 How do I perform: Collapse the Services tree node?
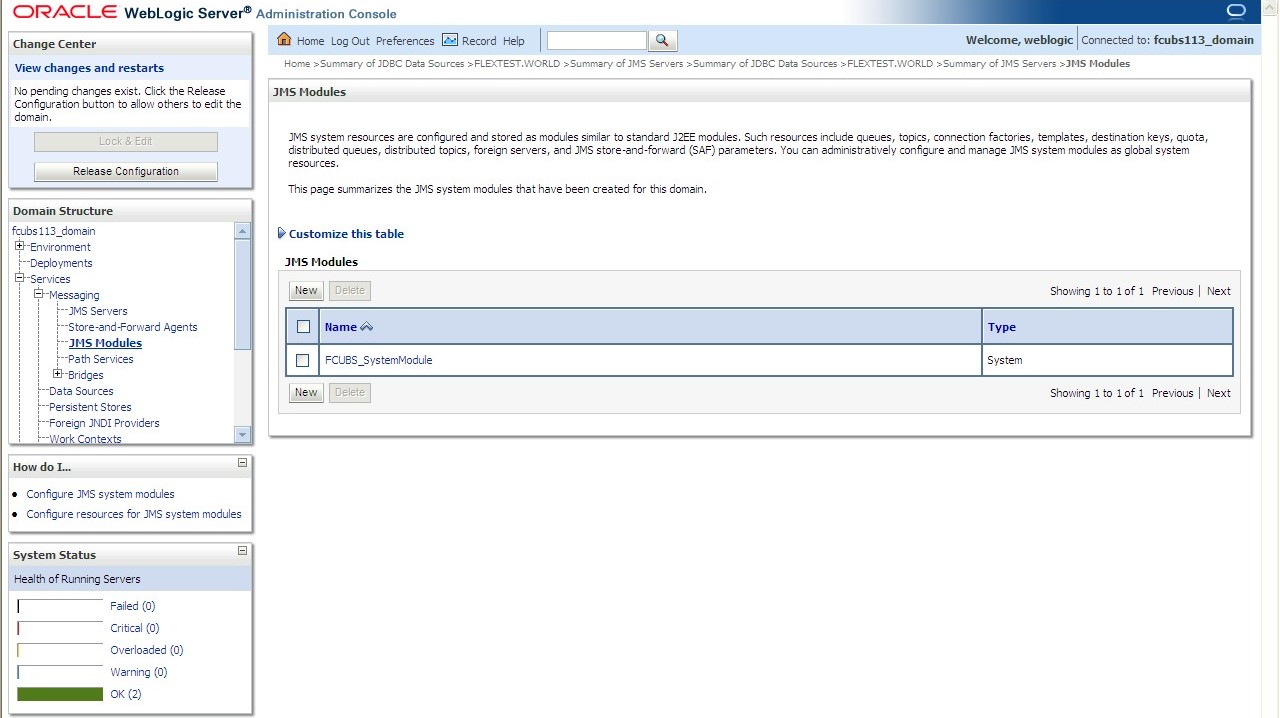pos(20,279)
